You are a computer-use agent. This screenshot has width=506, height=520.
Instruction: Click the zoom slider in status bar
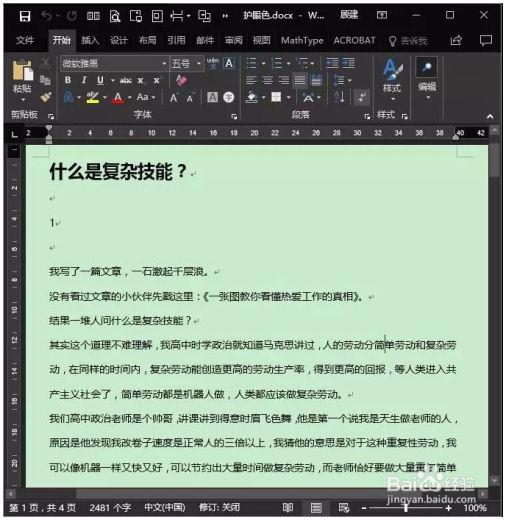coord(406,508)
